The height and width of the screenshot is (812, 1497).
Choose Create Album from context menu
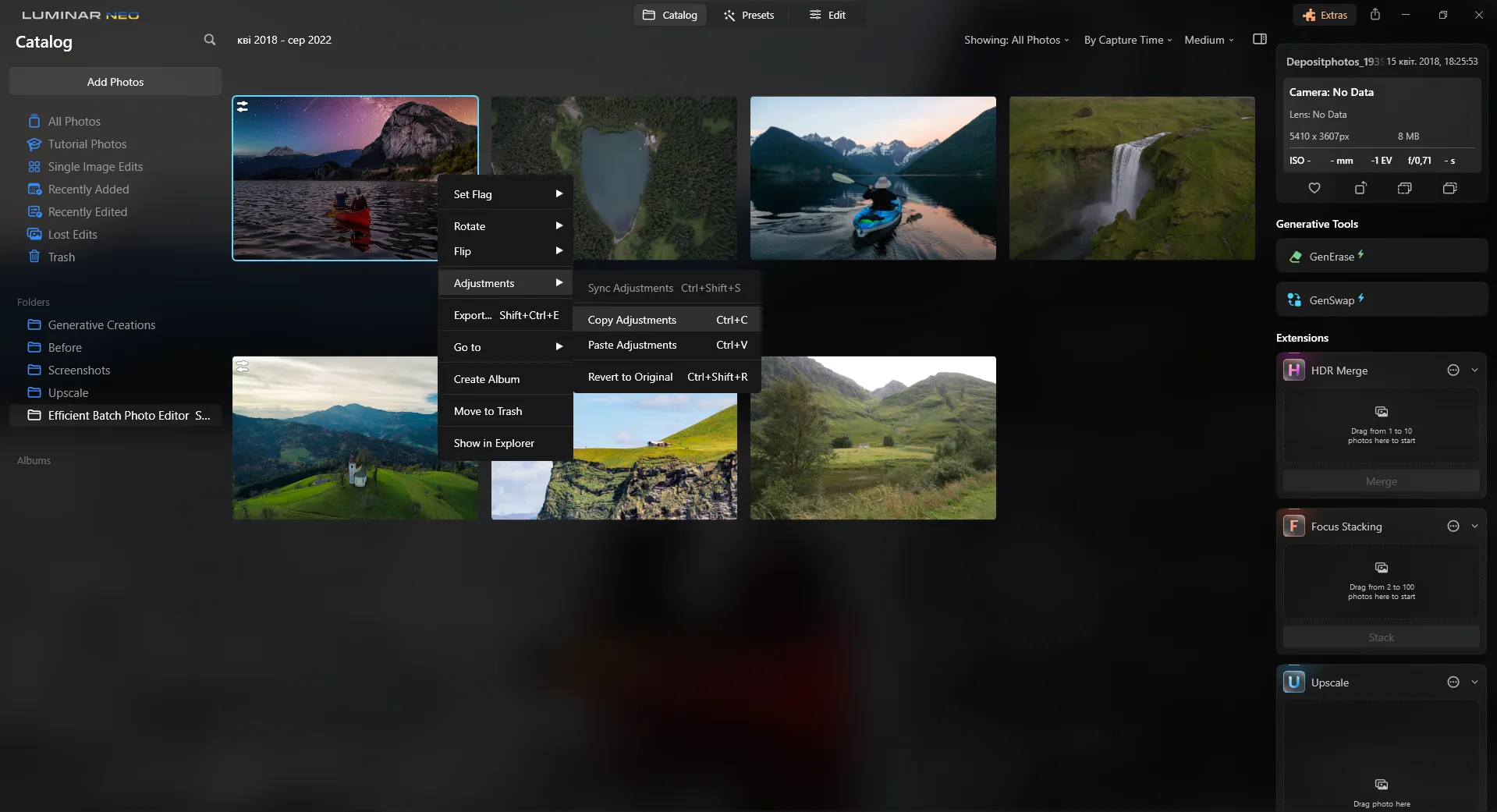tap(506, 378)
